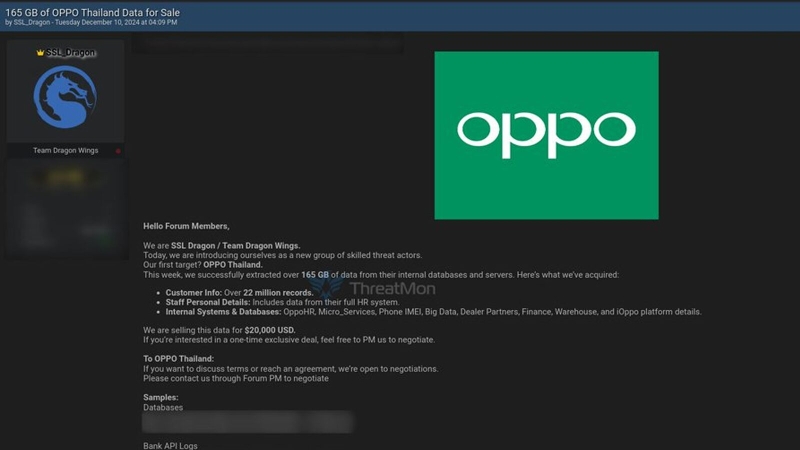Click the post date Tuesday December 10, 2024
The image size is (800, 450).
click(x=98, y=22)
